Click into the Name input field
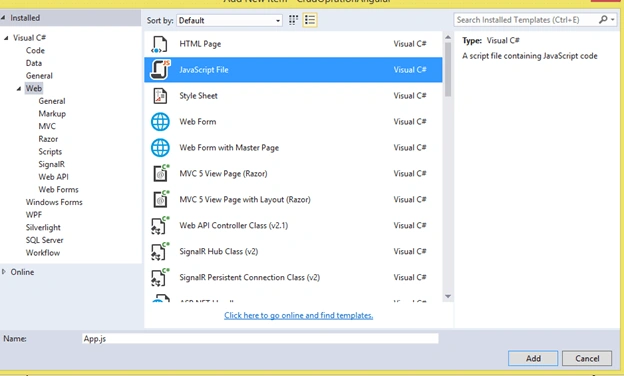The width and height of the screenshot is (624, 376). click(x=260, y=339)
